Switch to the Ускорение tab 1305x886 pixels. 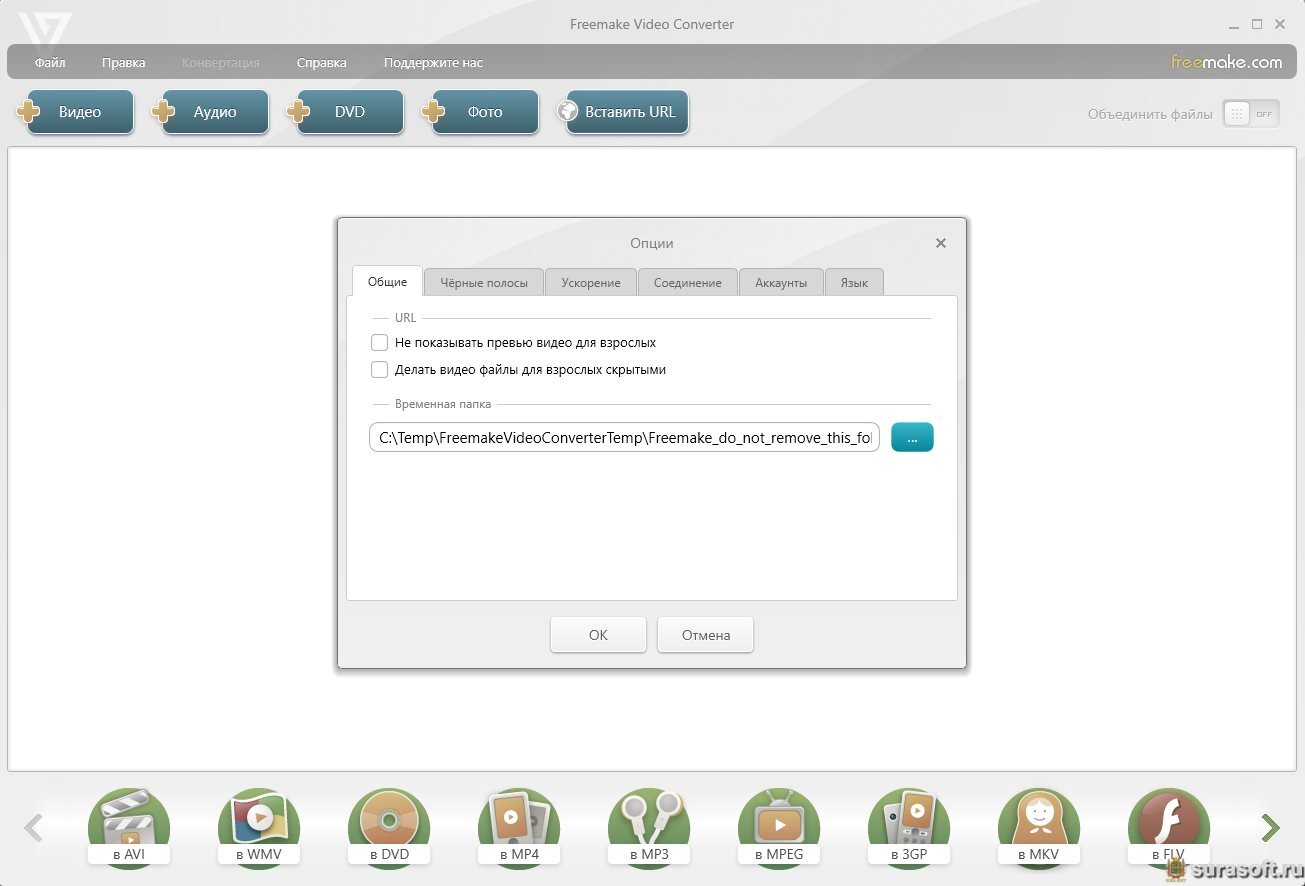591,282
